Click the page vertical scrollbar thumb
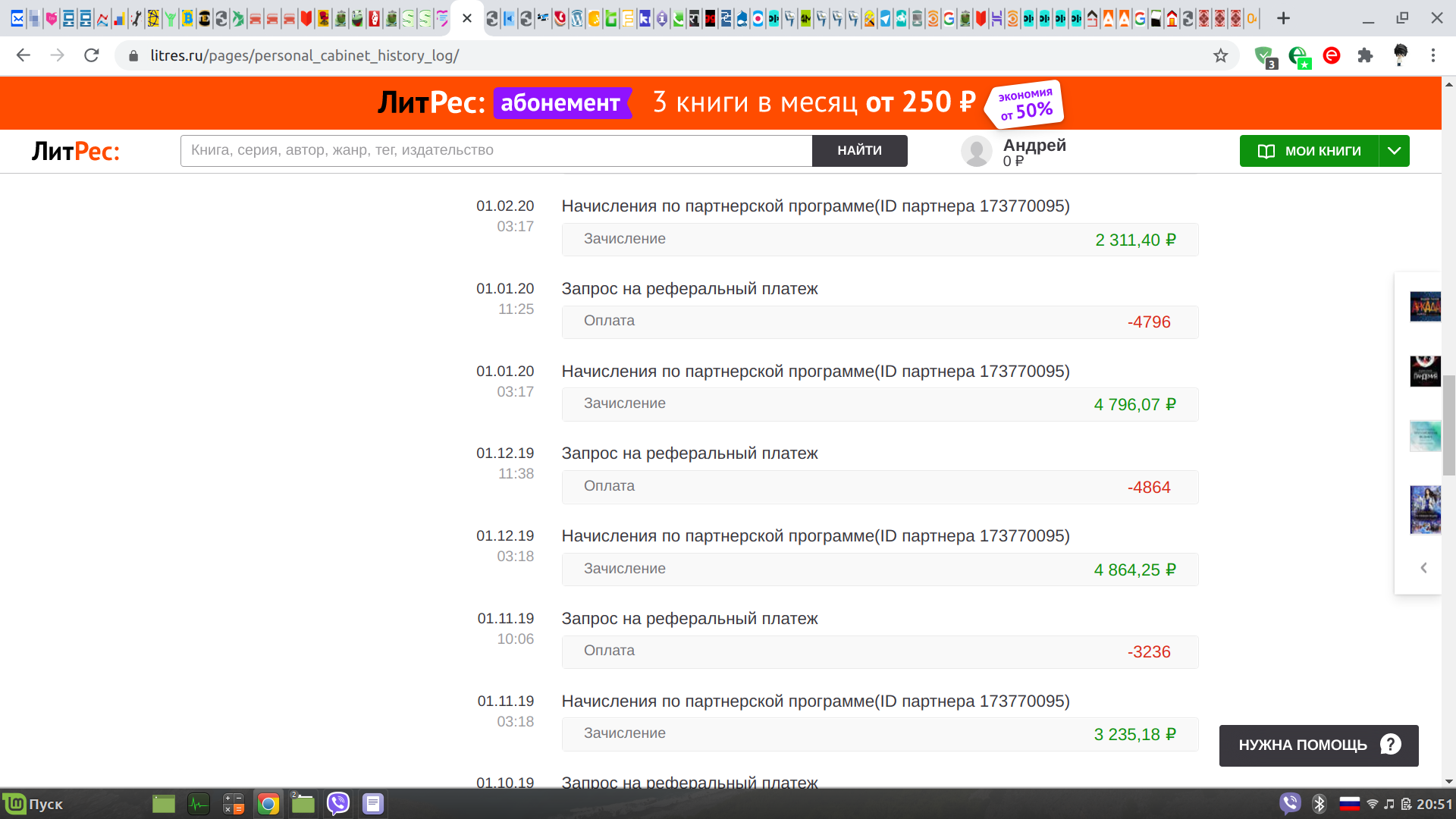The image size is (1456, 819). pyautogui.click(x=1448, y=425)
